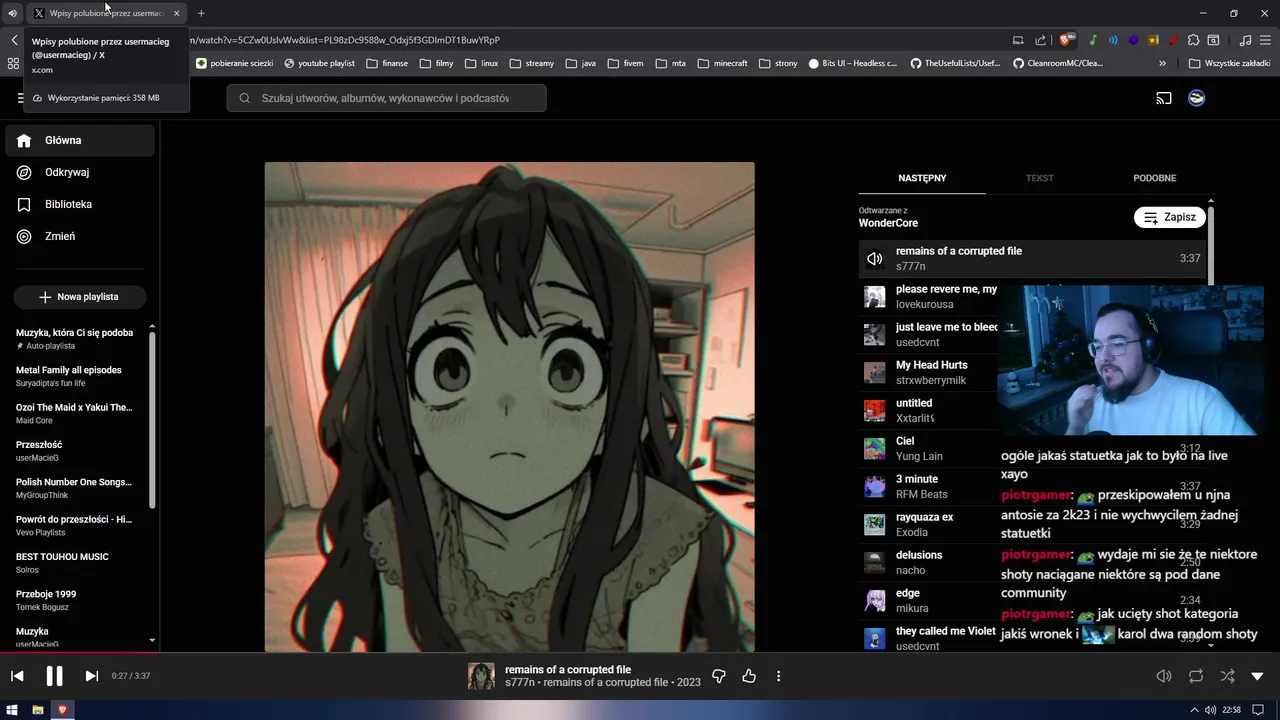Screen dimensions: 1280x720
Task: Click the share page icon in address bar
Action: pos(1040,40)
